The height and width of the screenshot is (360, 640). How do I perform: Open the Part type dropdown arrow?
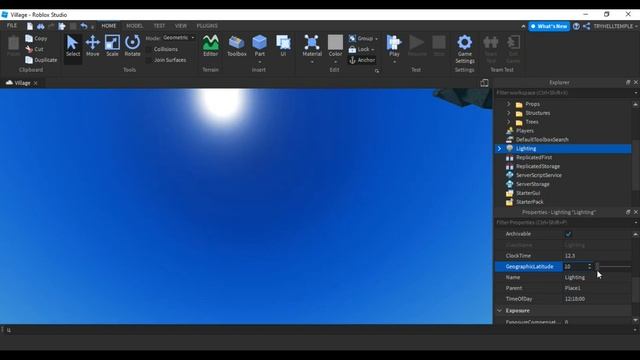[x=260, y=62]
